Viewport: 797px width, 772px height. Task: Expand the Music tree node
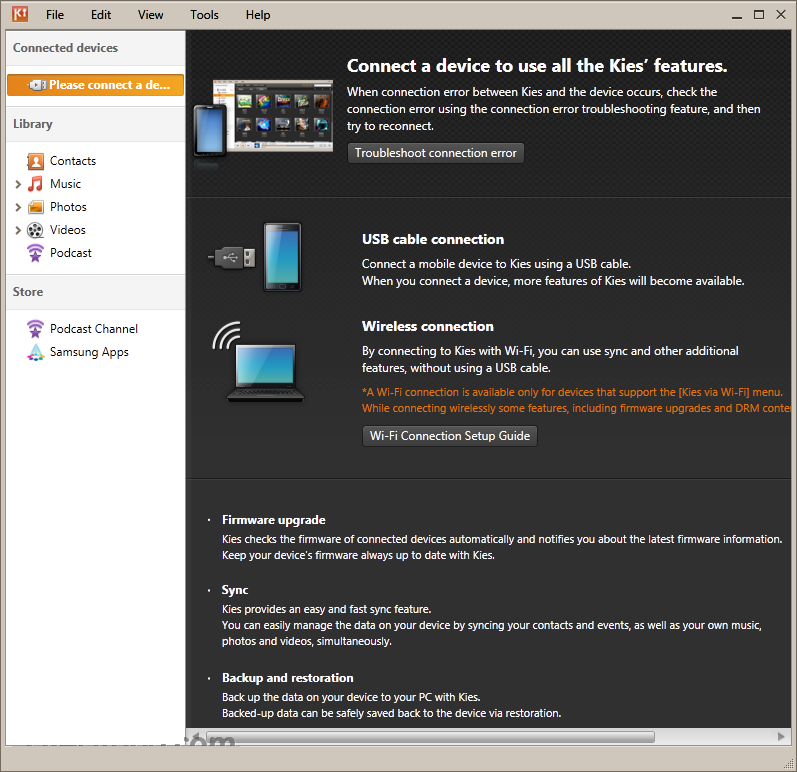(18, 184)
